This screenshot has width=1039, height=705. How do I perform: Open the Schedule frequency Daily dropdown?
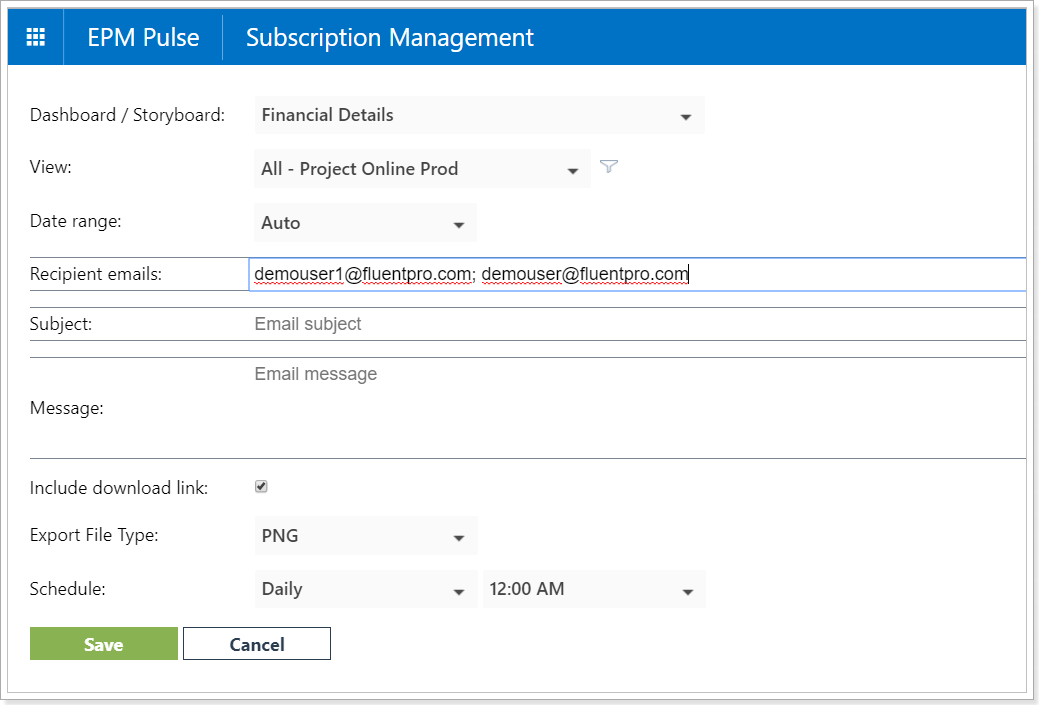(366, 589)
